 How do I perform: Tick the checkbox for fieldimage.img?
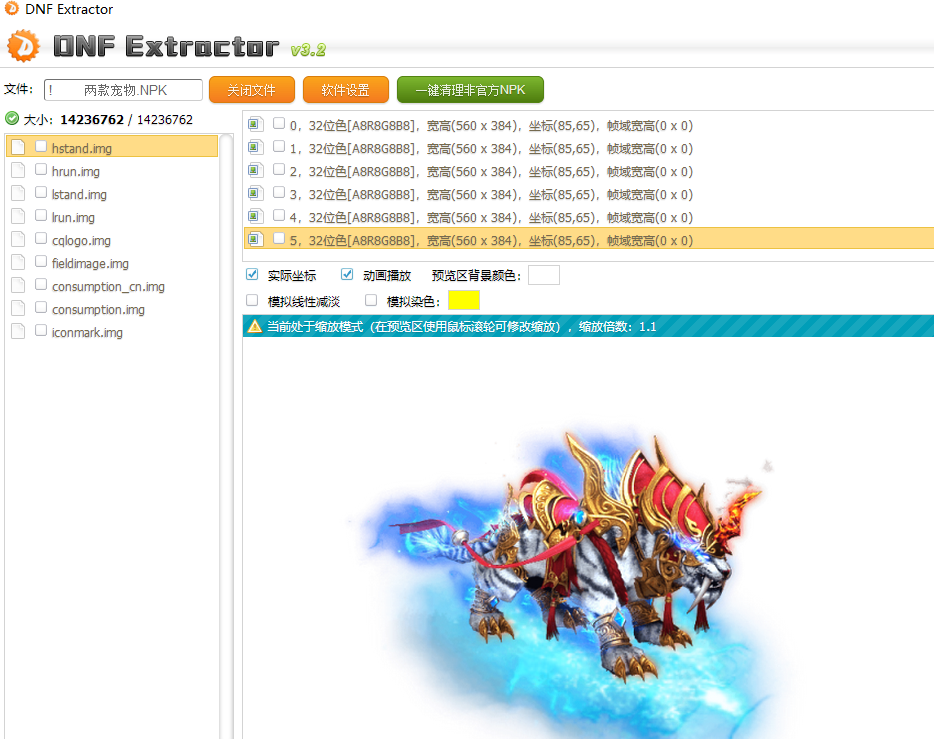(41, 261)
